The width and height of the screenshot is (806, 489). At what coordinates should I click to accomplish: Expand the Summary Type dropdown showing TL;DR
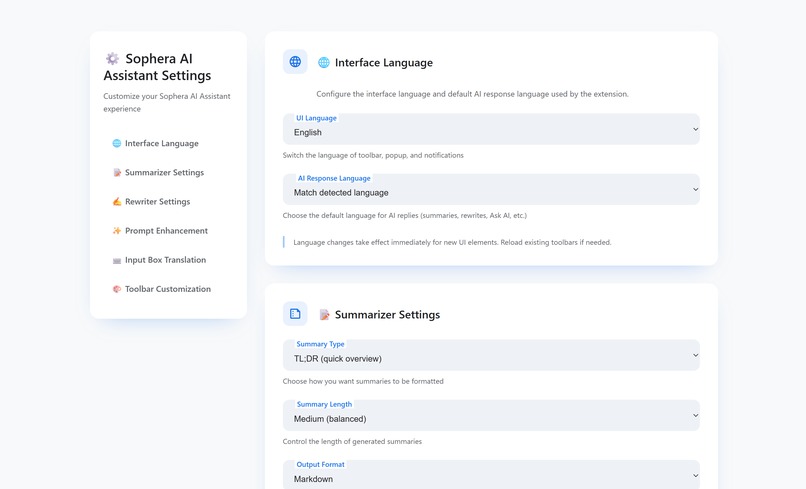(x=491, y=355)
